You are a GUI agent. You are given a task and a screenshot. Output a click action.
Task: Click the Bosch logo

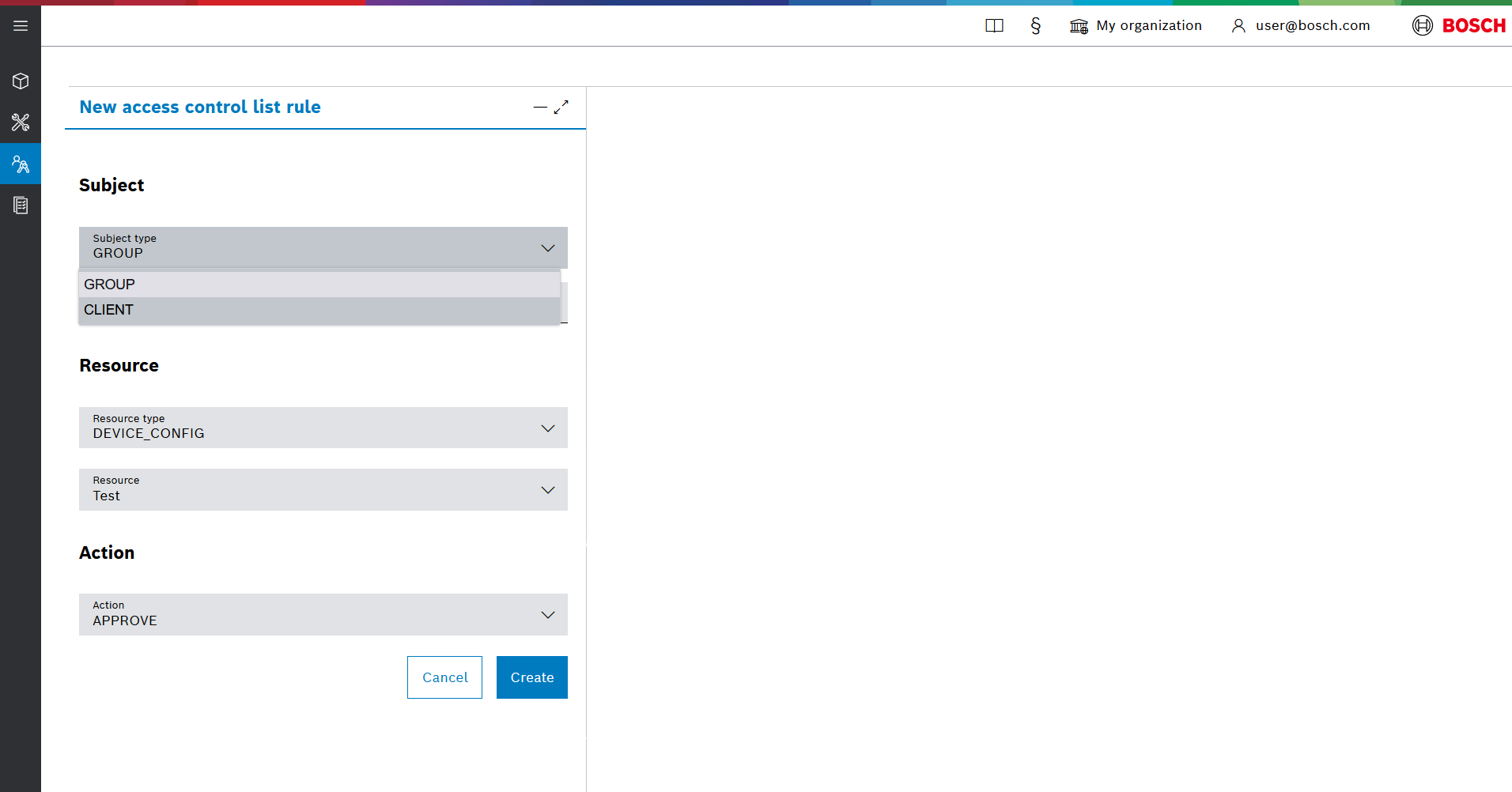pyautogui.click(x=1459, y=26)
